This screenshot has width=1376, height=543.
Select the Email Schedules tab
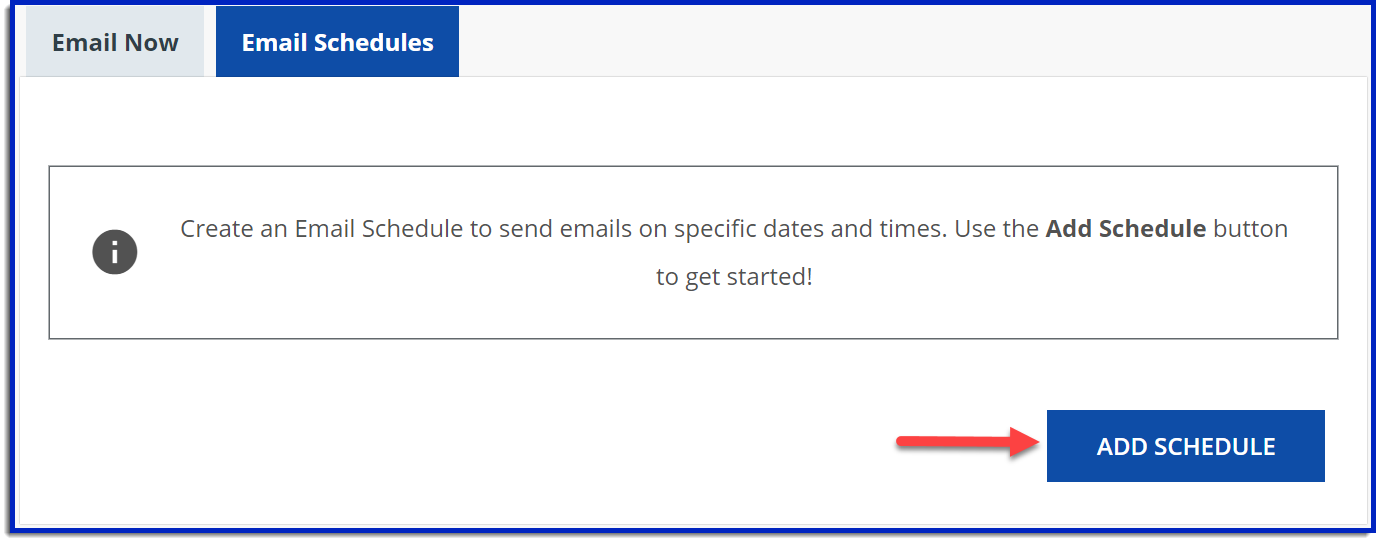click(x=337, y=43)
